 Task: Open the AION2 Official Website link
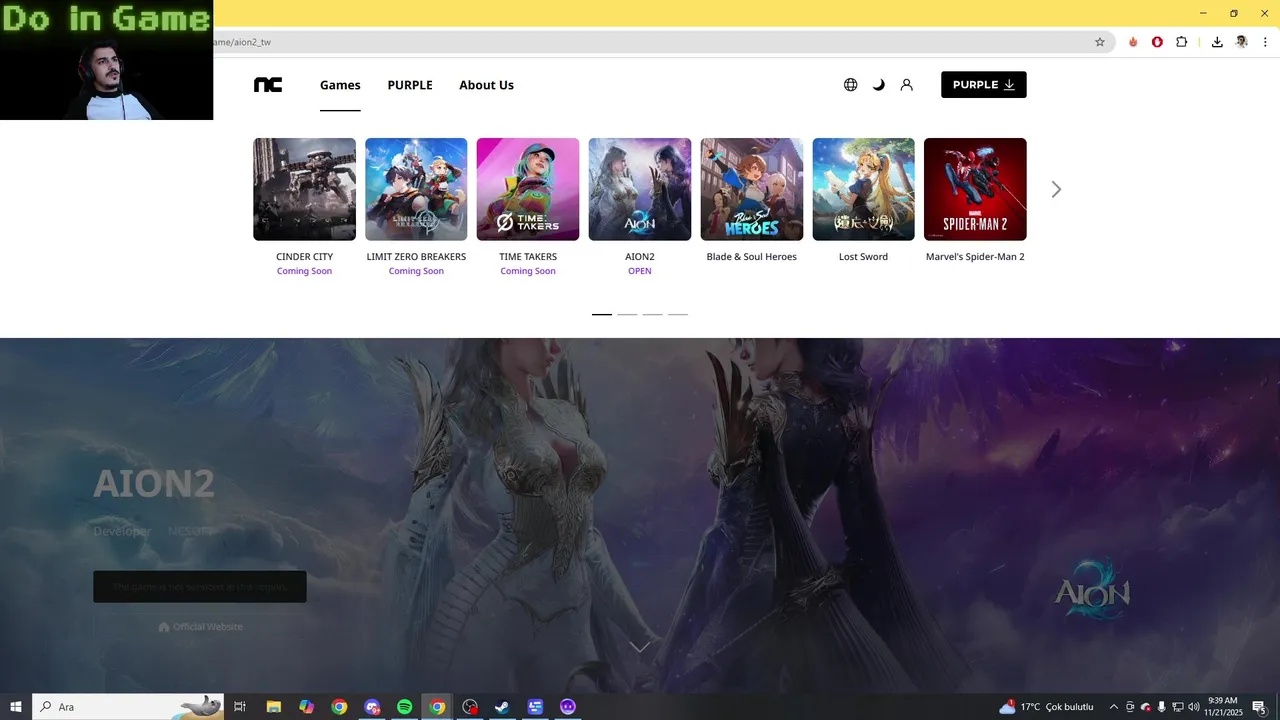[200, 627]
